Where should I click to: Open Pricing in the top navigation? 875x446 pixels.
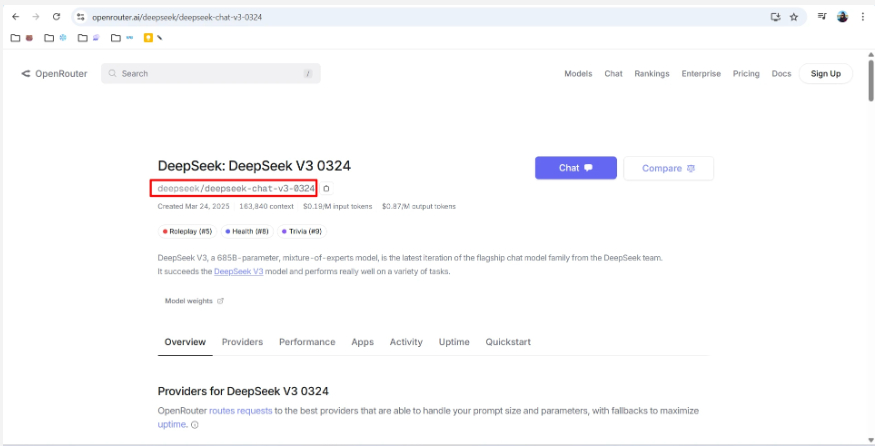pos(746,74)
